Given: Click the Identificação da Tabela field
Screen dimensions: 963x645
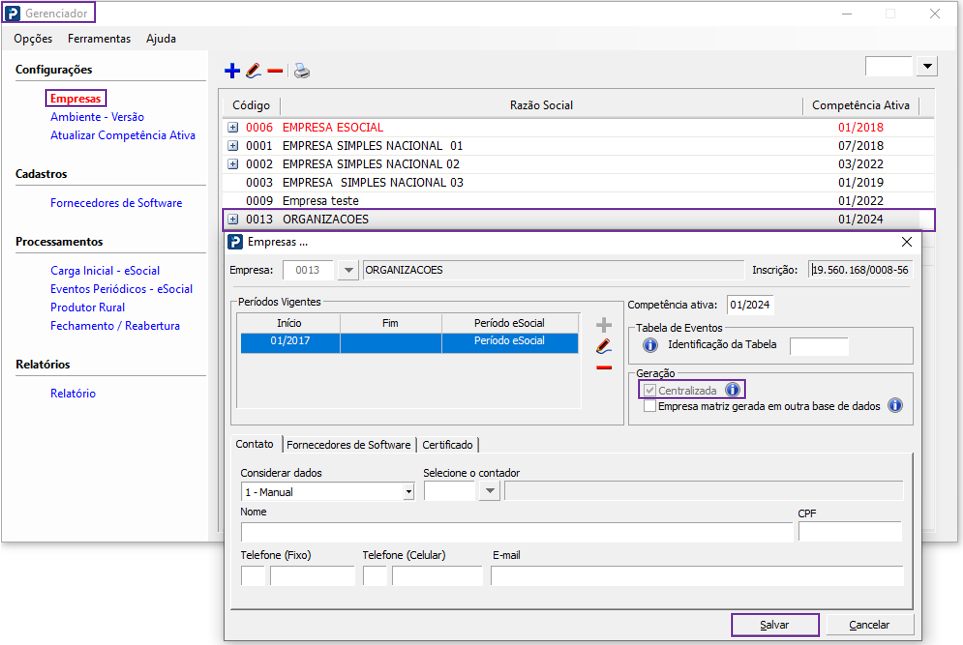Looking at the screenshot, I should [819, 346].
